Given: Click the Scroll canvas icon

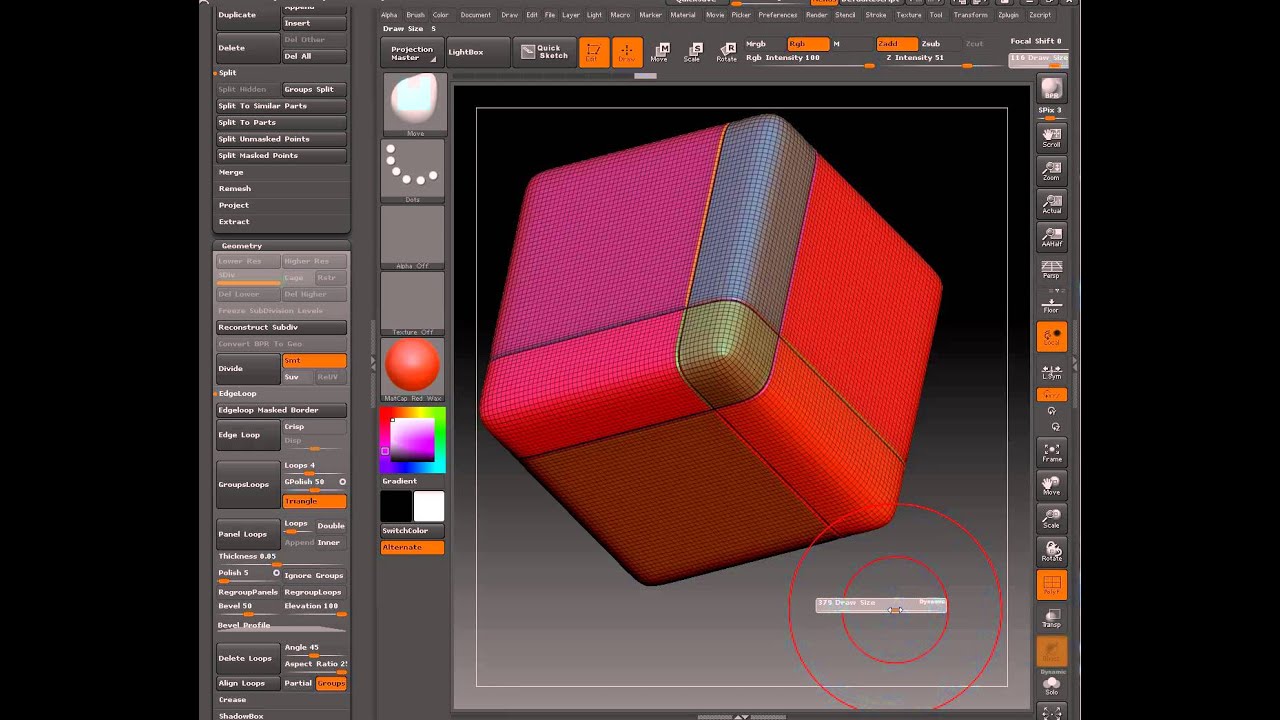Looking at the screenshot, I should (x=1051, y=137).
